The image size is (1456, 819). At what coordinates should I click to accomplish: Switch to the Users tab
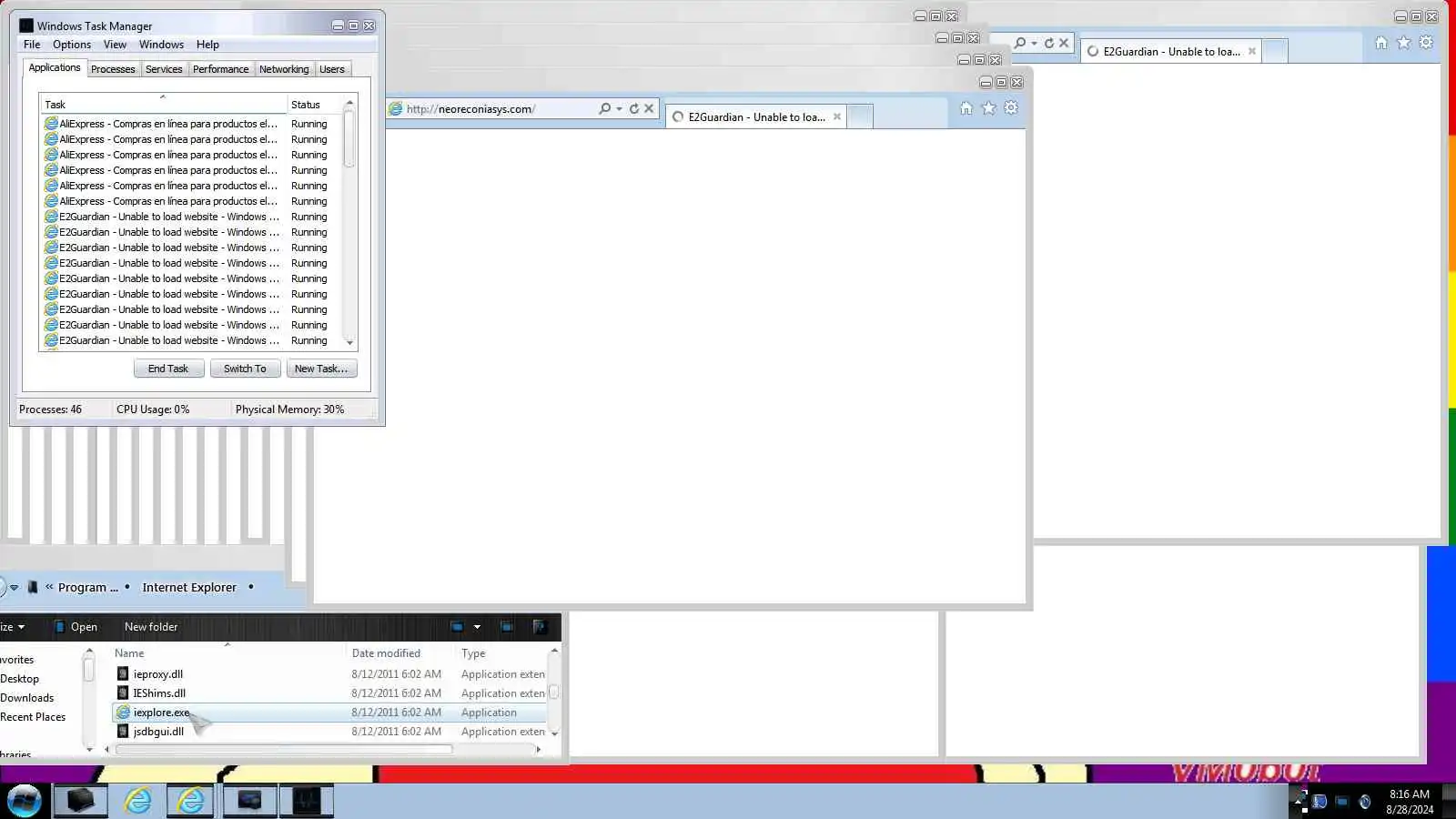point(332,69)
